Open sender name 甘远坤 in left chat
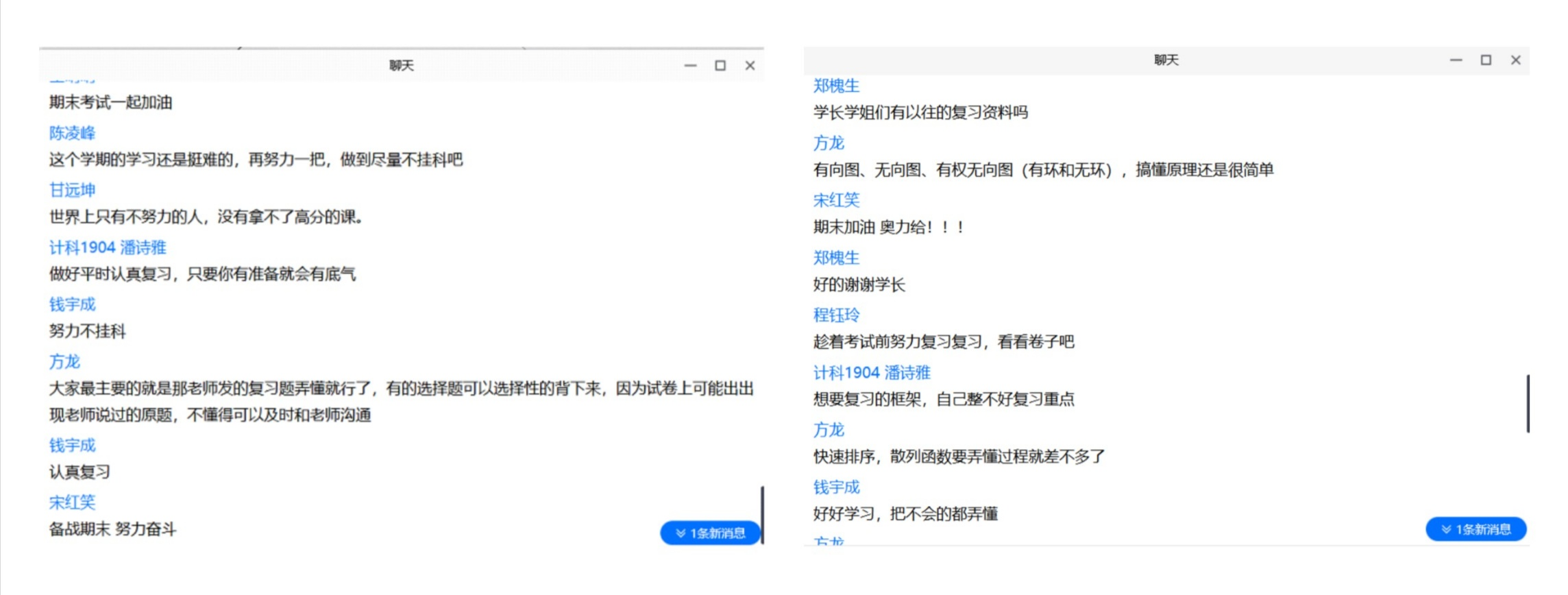Viewport: 1568px width, 595px height. [x=72, y=190]
